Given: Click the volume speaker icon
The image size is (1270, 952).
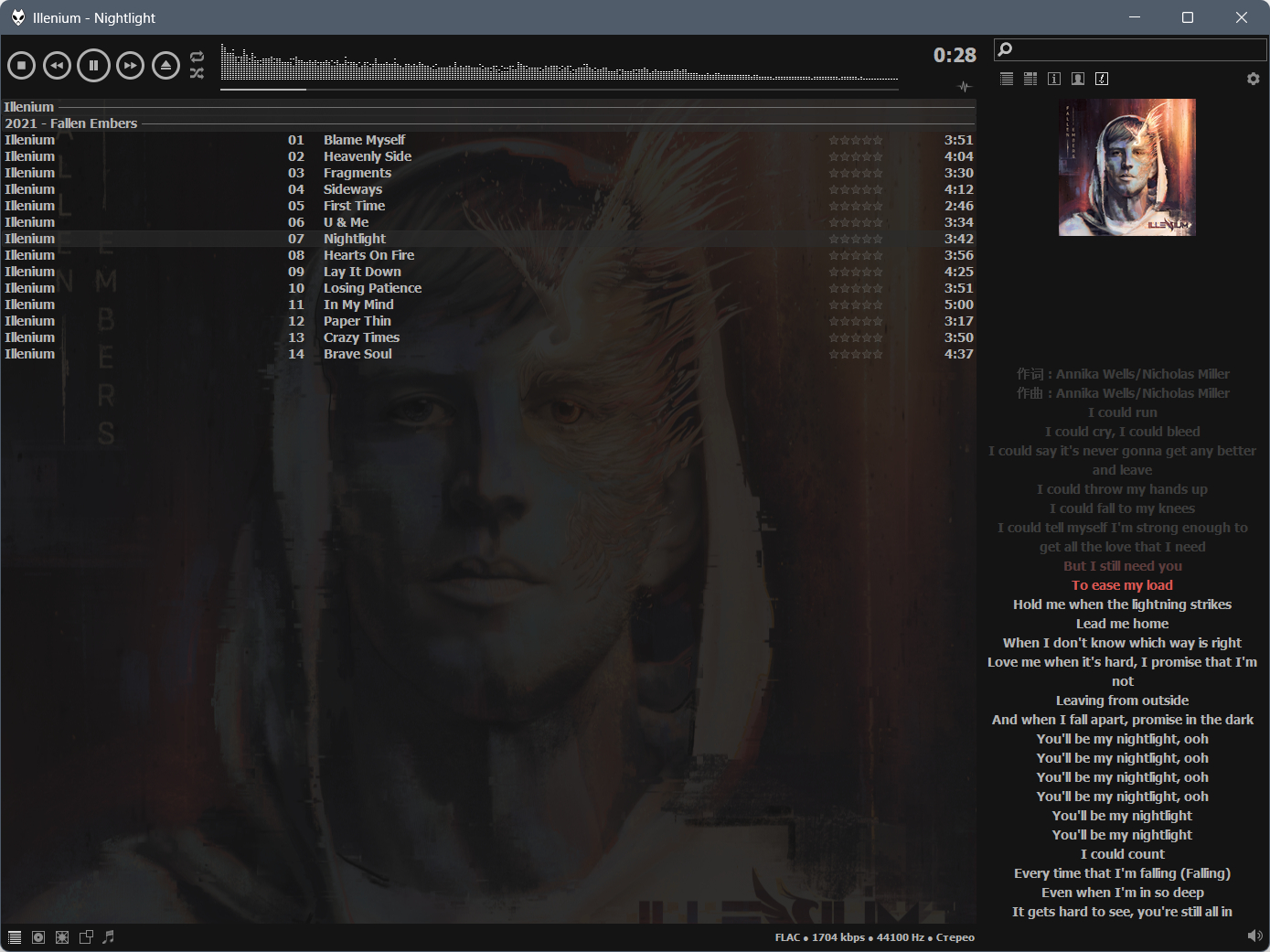Looking at the screenshot, I should (1254, 936).
